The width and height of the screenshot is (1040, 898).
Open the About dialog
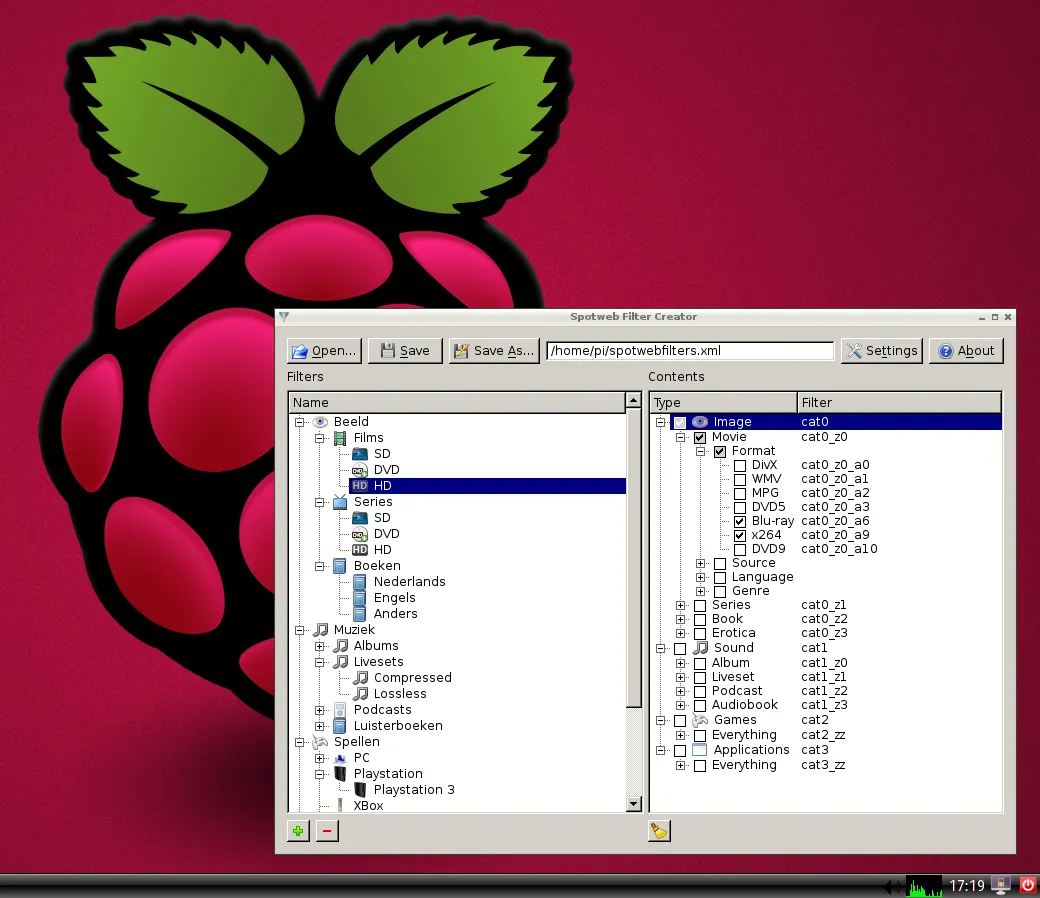(965, 350)
